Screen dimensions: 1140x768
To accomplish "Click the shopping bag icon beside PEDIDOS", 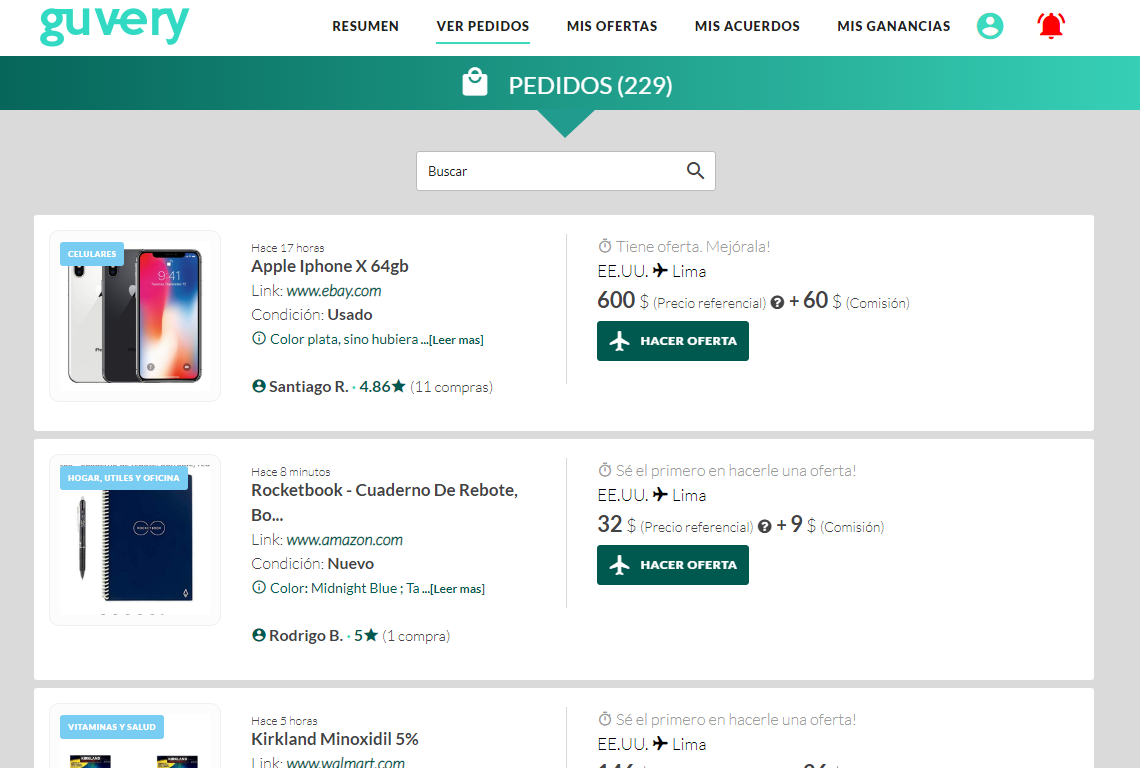I will click(x=475, y=81).
